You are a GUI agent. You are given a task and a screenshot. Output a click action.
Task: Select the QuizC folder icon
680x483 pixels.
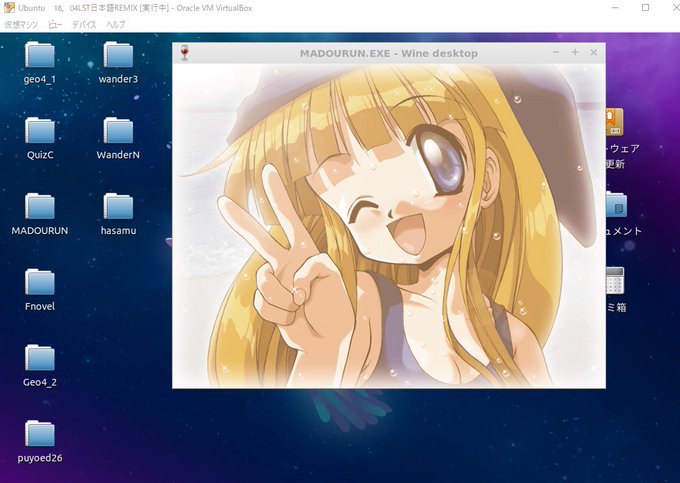pyautogui.click(x=39, y=131)
